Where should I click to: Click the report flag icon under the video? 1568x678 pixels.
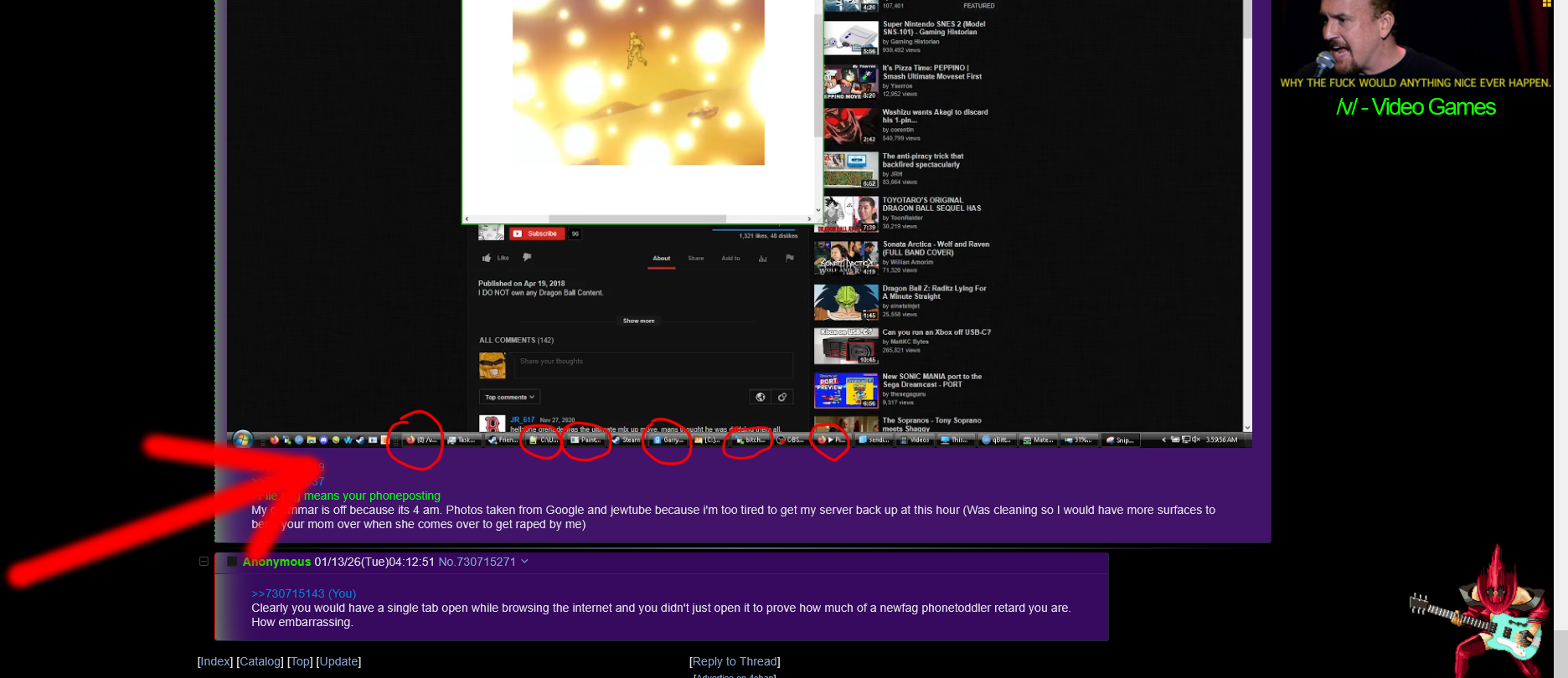coord(789,258)
